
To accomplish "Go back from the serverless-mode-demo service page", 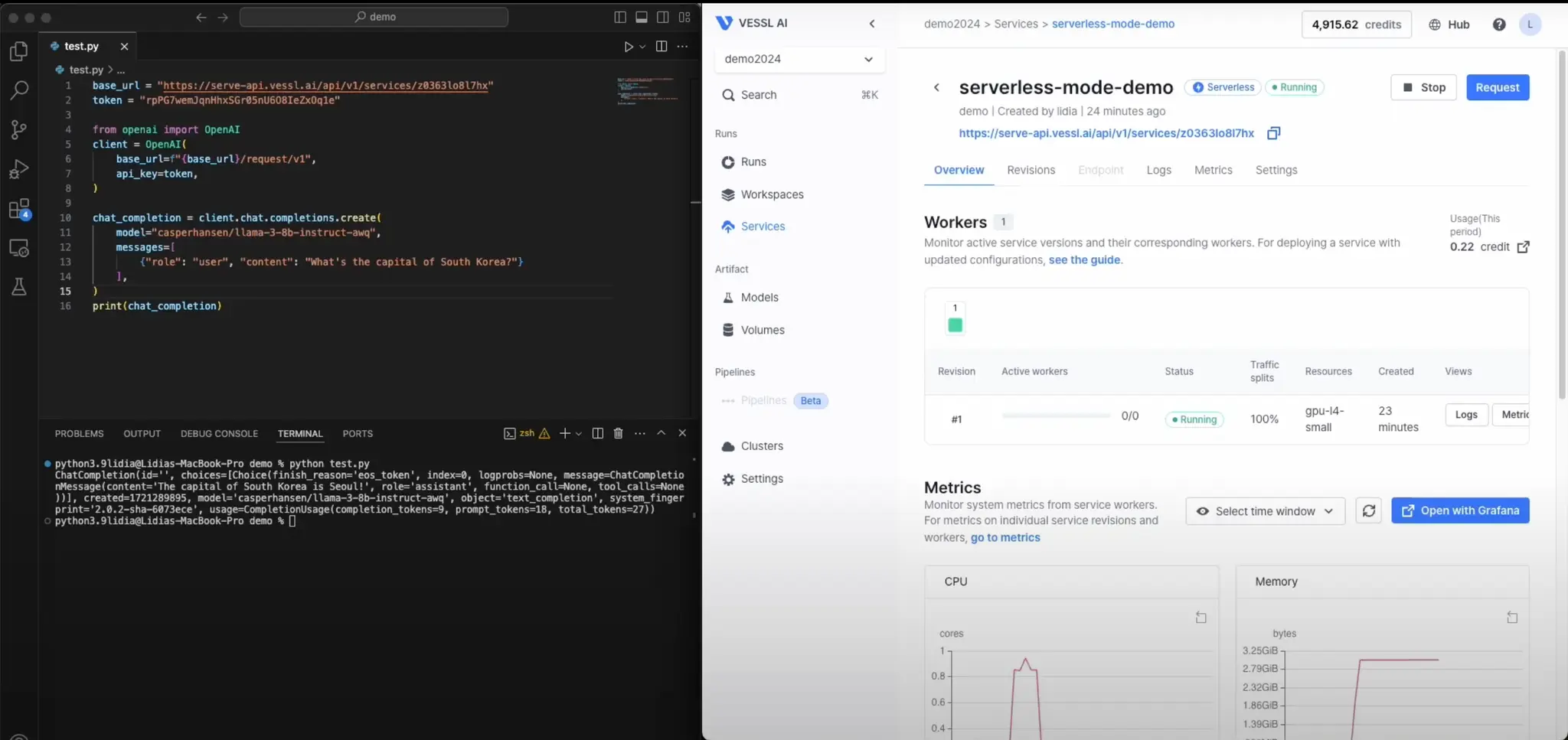I will (x=936, y=87).
